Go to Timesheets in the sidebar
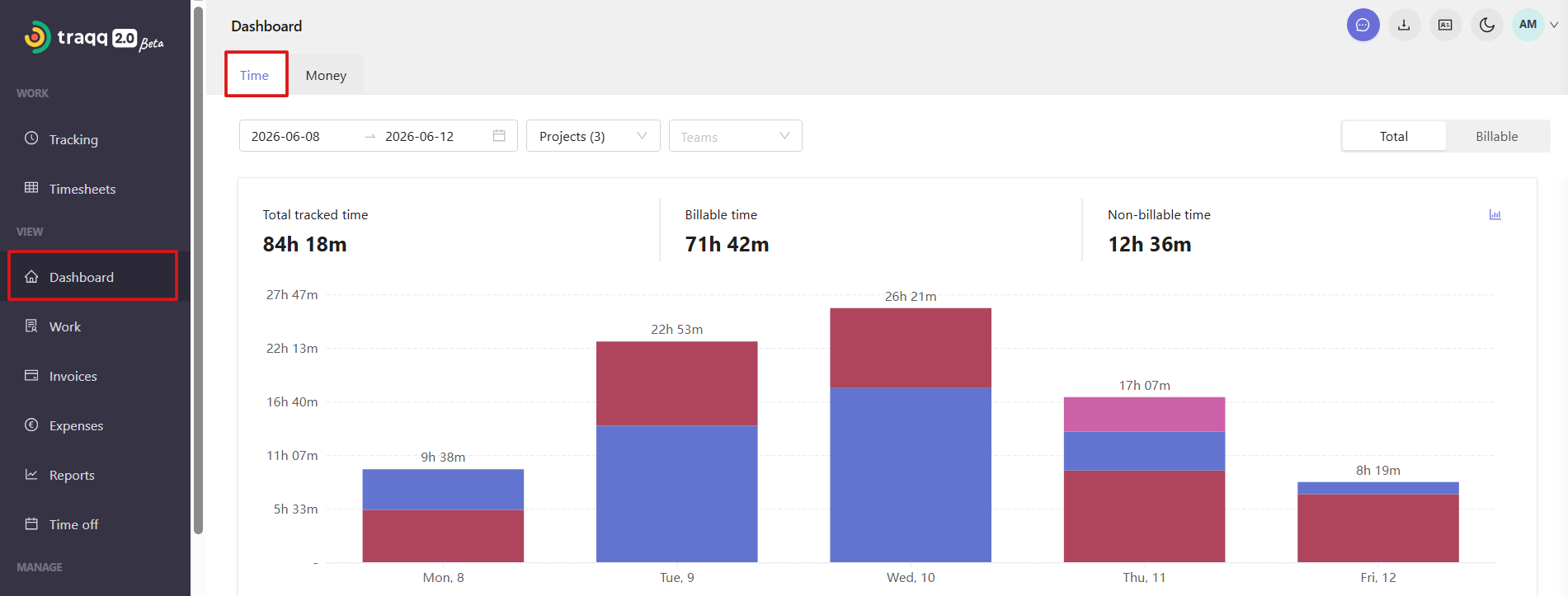Screen dimensions: 1568x596 [x=82, y=189]
